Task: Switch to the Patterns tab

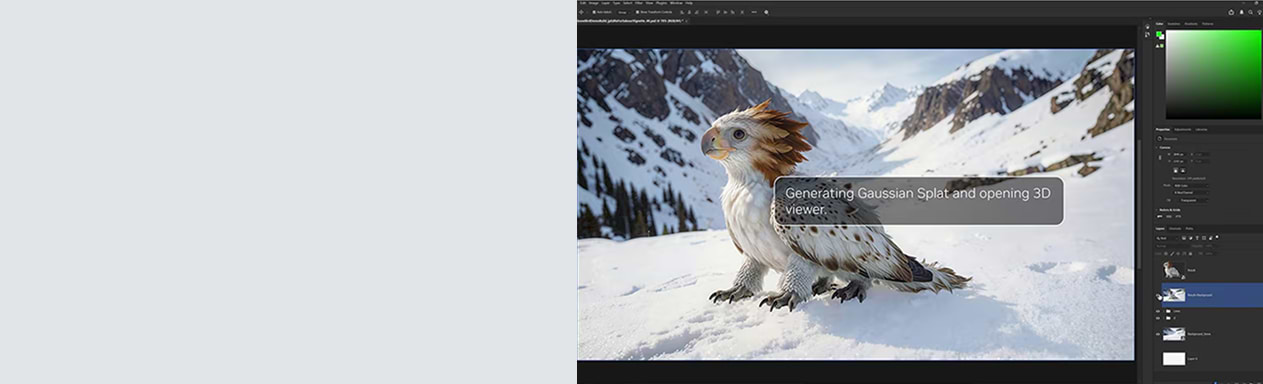Action: pos(1207,23)
